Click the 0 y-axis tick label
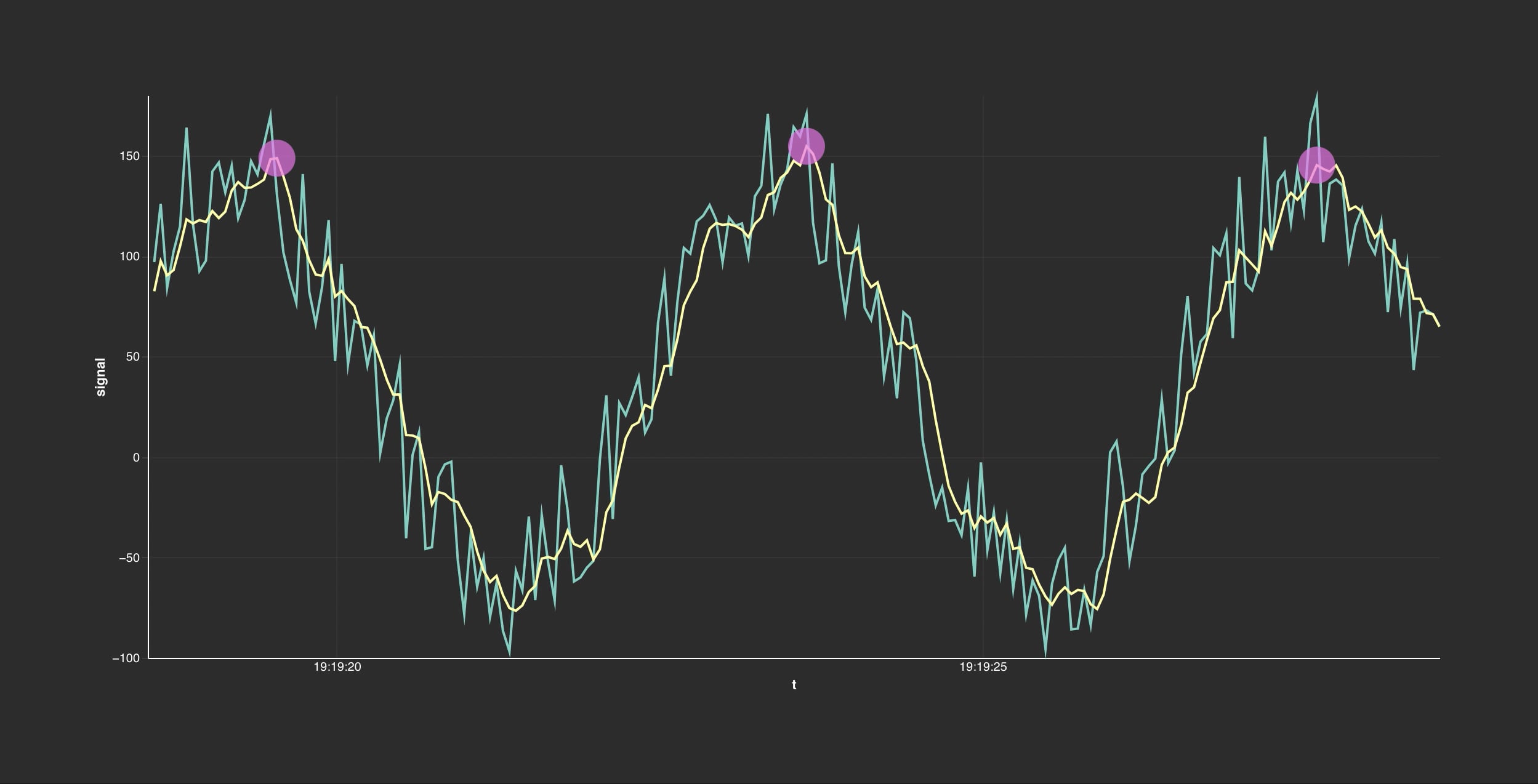The height and width of the screenshot is (784, 1538). (137, 458)
